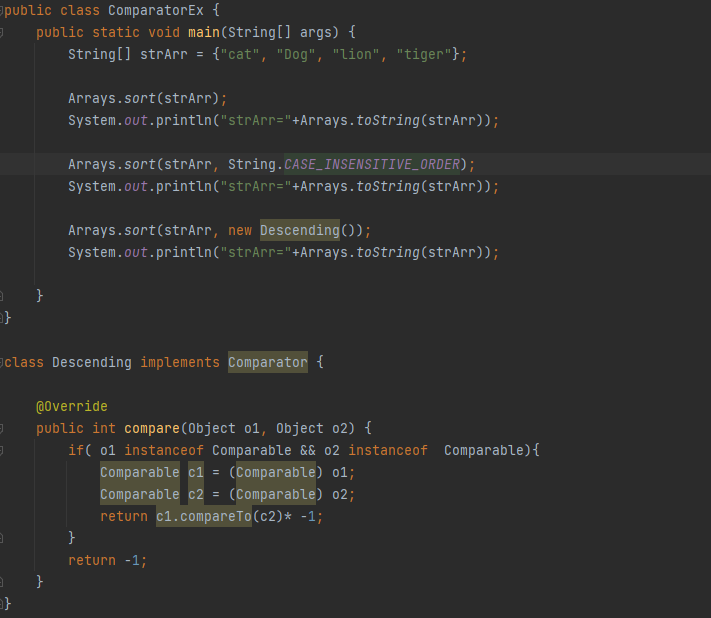The height and width of the screenshot is (618, 711).
Task: Collapse the compare method fold marker in gutter
Action: (x=1, y=428)
